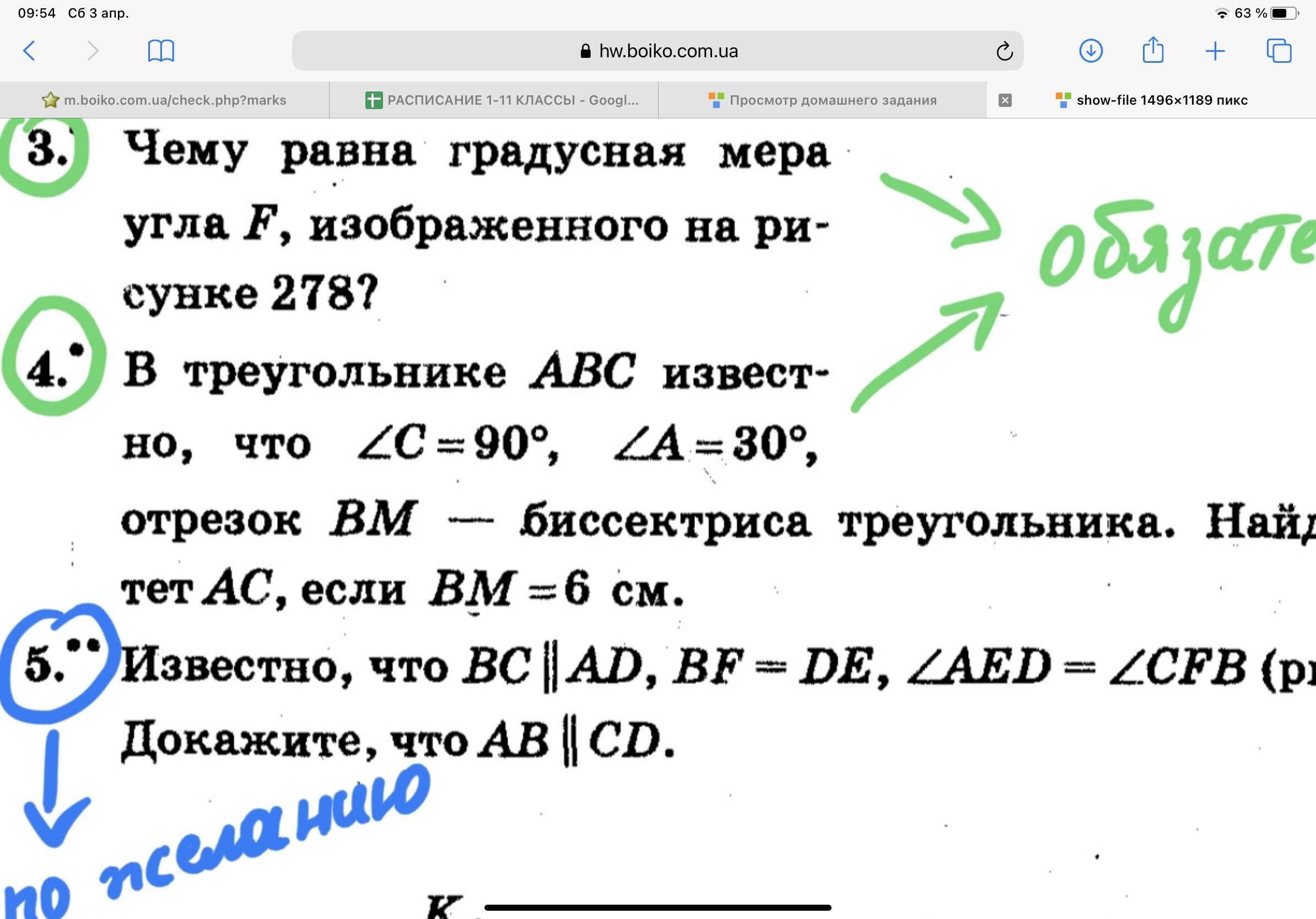Select the show-file 1496×1189 tab
1316x919 pixels.
pyautogui.click(x=1161, y=100)
